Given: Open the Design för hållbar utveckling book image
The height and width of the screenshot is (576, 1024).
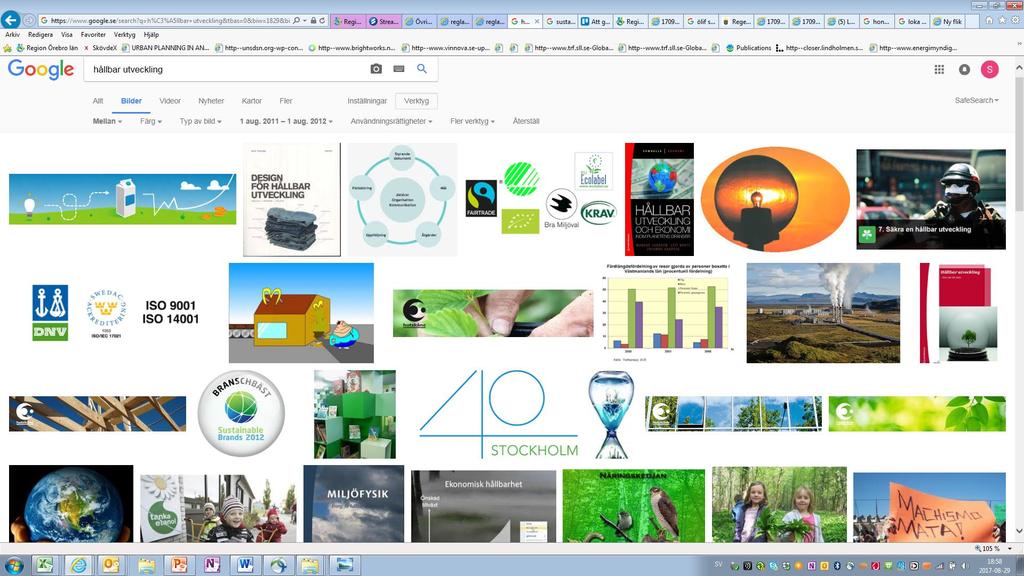Looking at the screenshot, I should (x=292, y=200).
